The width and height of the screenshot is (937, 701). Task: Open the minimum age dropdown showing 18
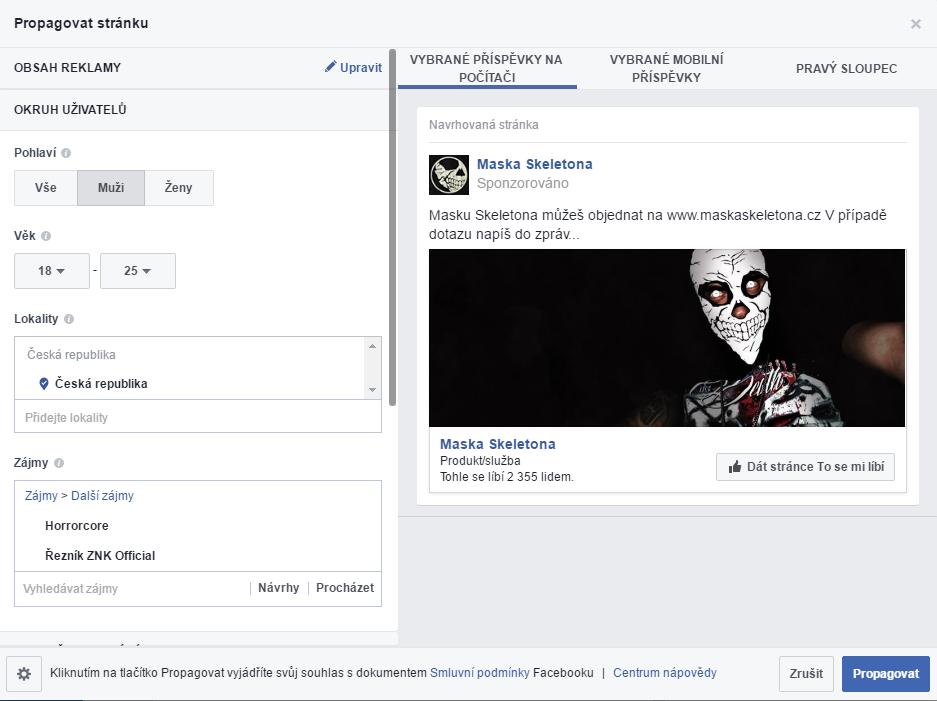52,271
